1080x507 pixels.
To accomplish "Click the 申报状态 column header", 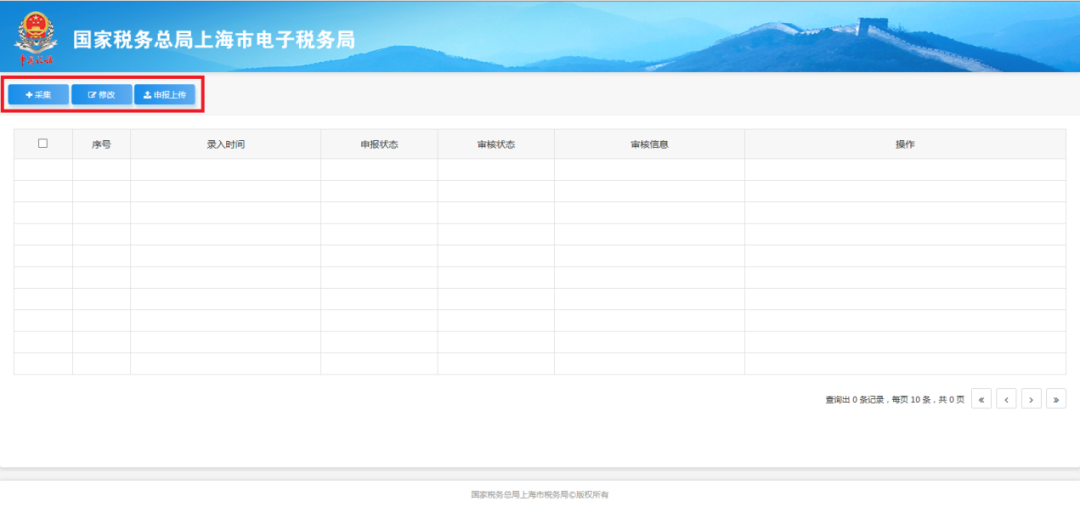I will pyautogui.click(x=379, y=145).
